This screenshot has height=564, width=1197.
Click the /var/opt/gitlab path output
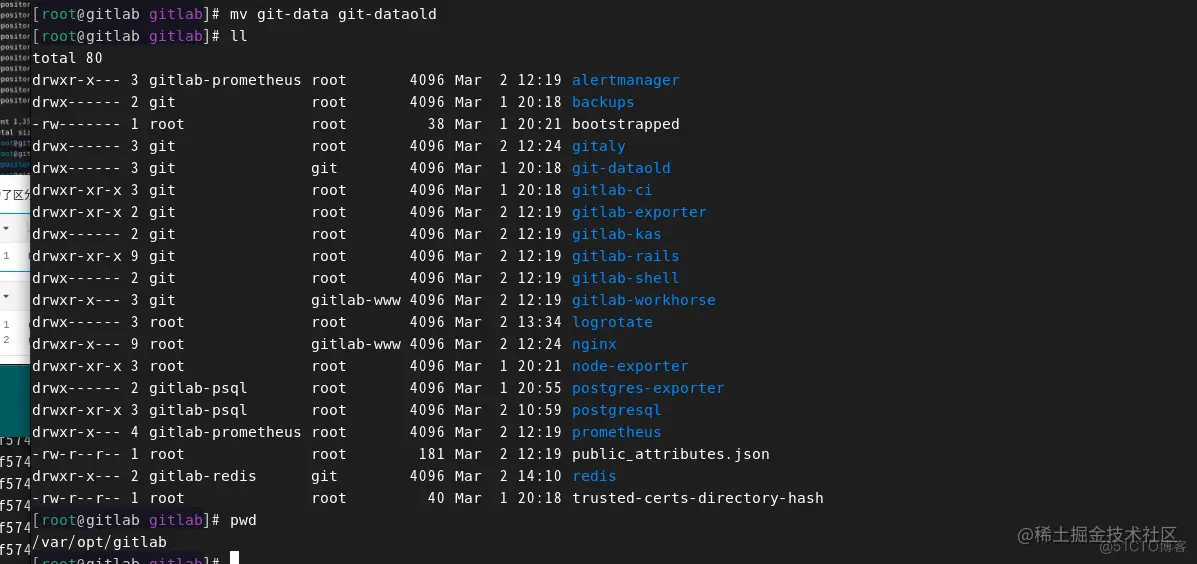click(x=99, y=542)
